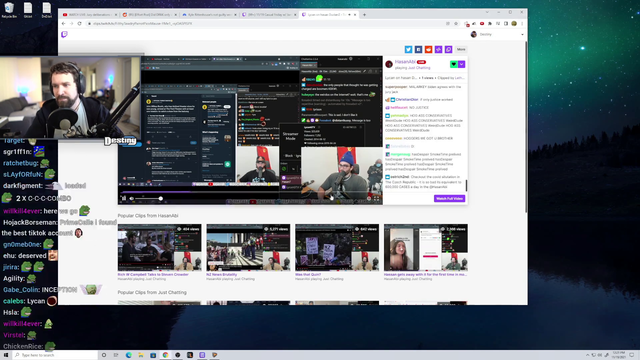Share the clip on Reddit
The image size is (640, 360).
(428, 49)
